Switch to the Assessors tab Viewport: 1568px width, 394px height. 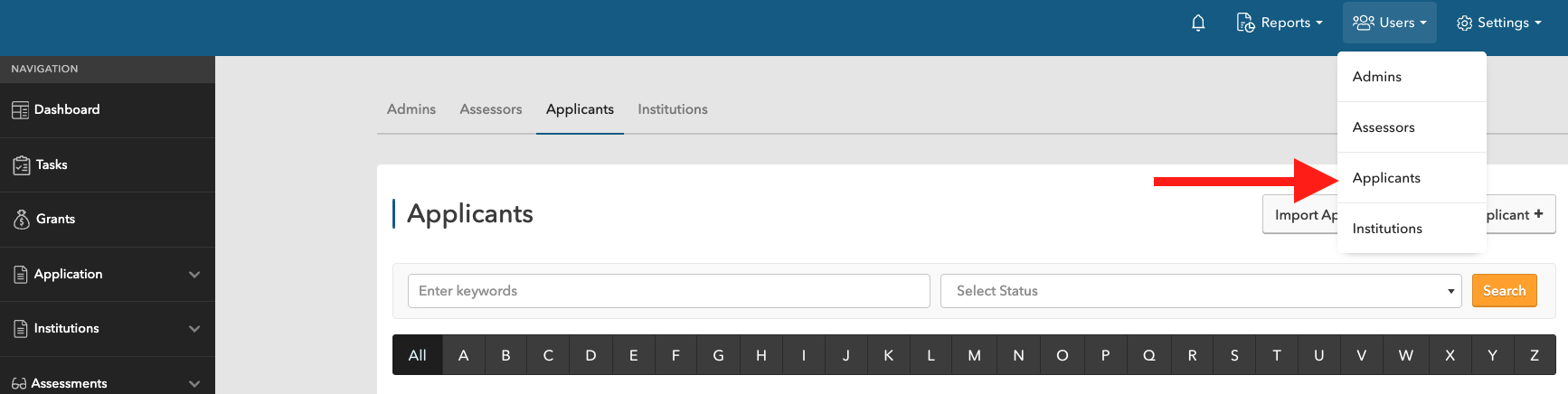(x=490, y=109)
